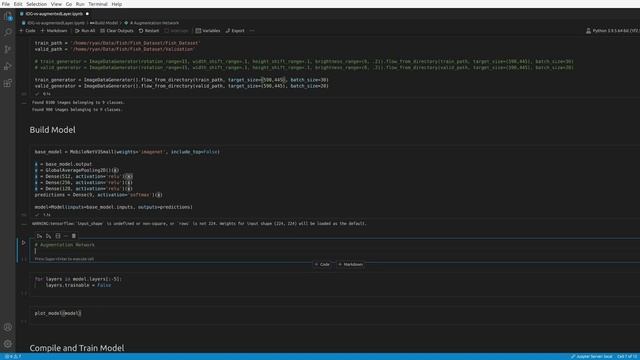Open the Source Control view
The image size is (640, 360).
[8, 49]
